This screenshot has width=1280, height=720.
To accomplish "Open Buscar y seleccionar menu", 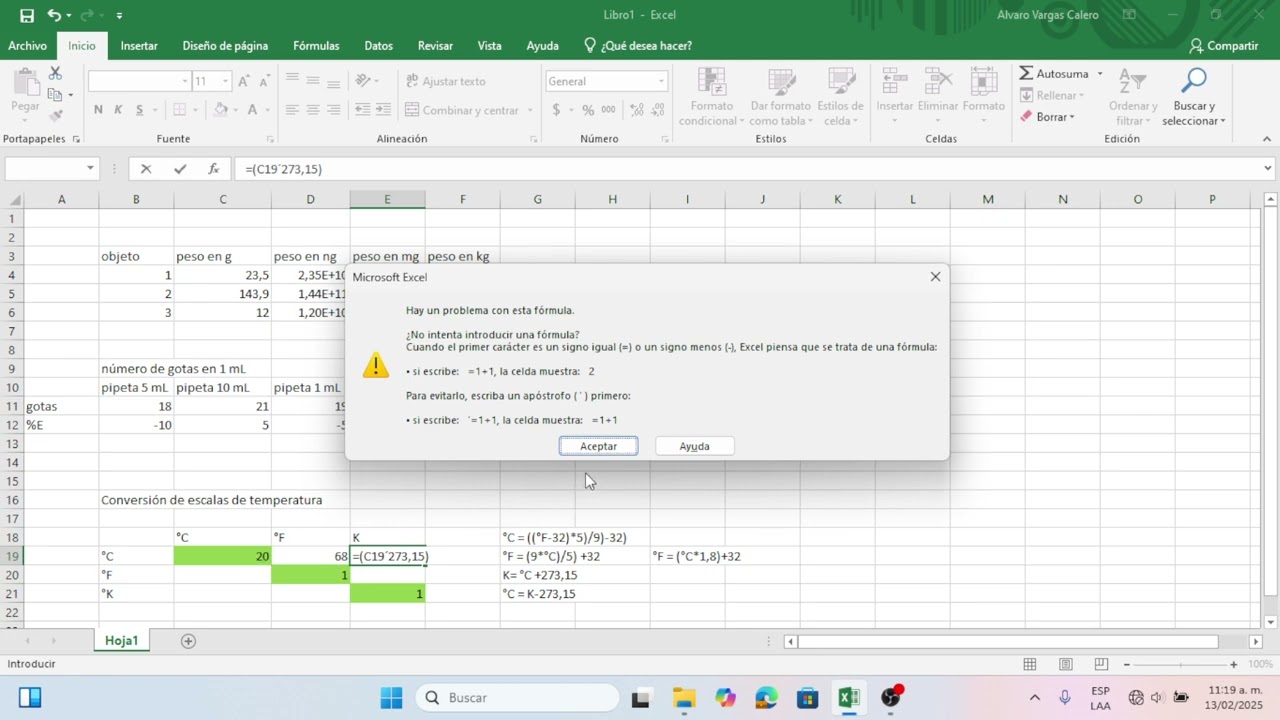I will [1194, 97].
